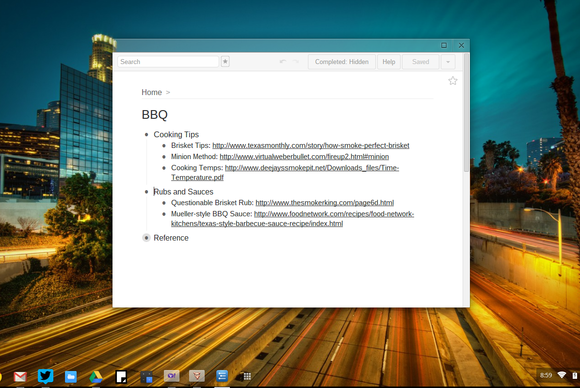Open the purple-lettered app icon in shelf
Viewport: 580px width, 388px height.
(x=172, y=376)
